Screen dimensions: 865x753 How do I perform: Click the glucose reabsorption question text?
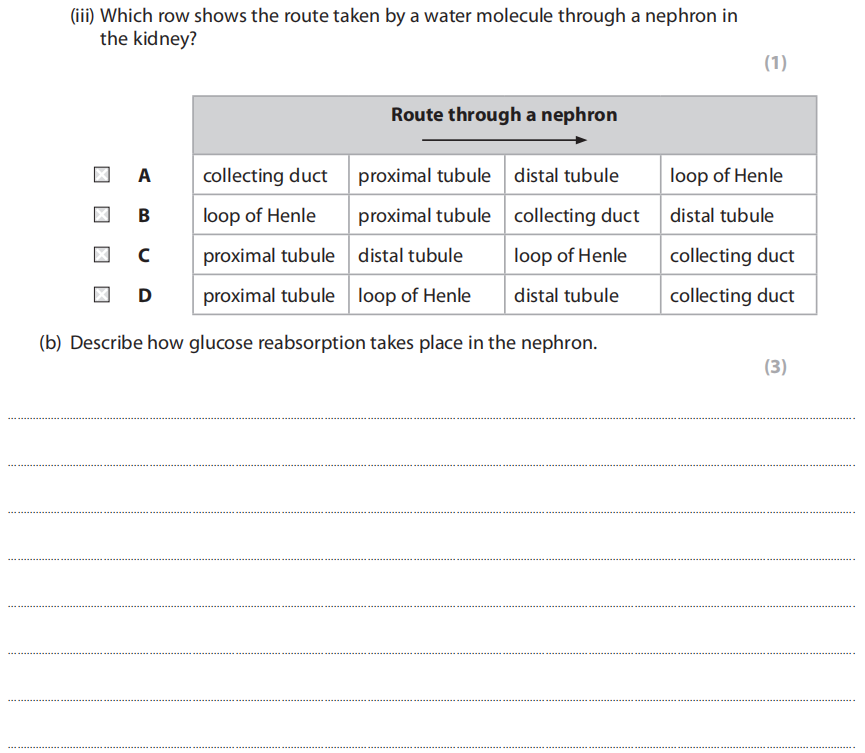tap(318, 343)
